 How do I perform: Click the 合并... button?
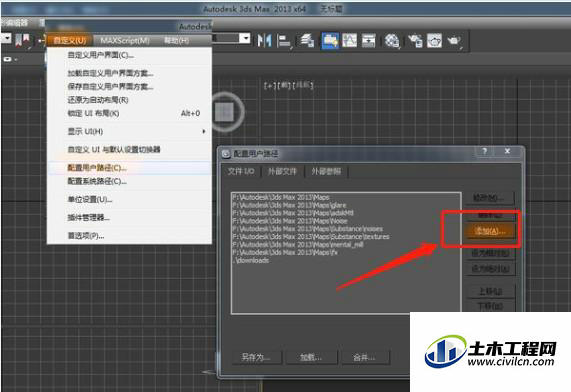click(365, 357)
